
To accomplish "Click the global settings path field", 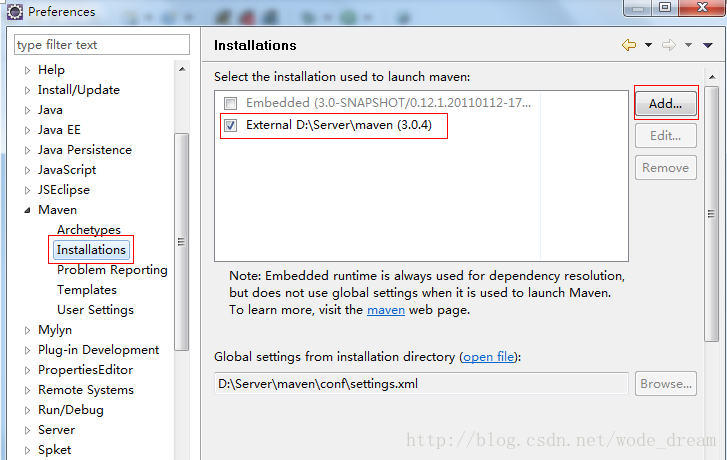I will click(421, 383).
